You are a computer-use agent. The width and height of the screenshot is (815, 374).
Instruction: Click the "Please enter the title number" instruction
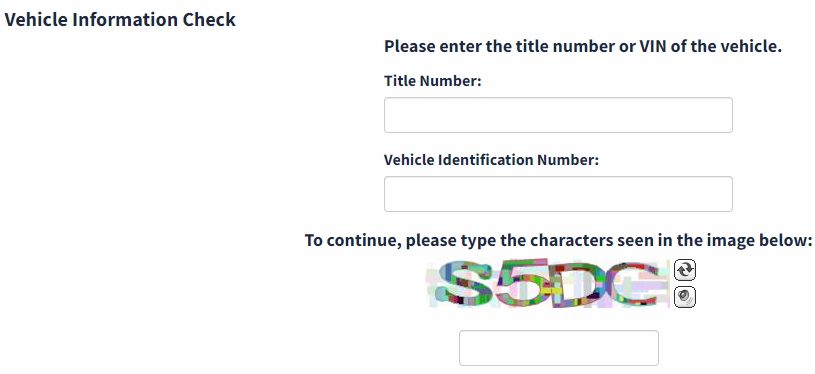[583, 46]
